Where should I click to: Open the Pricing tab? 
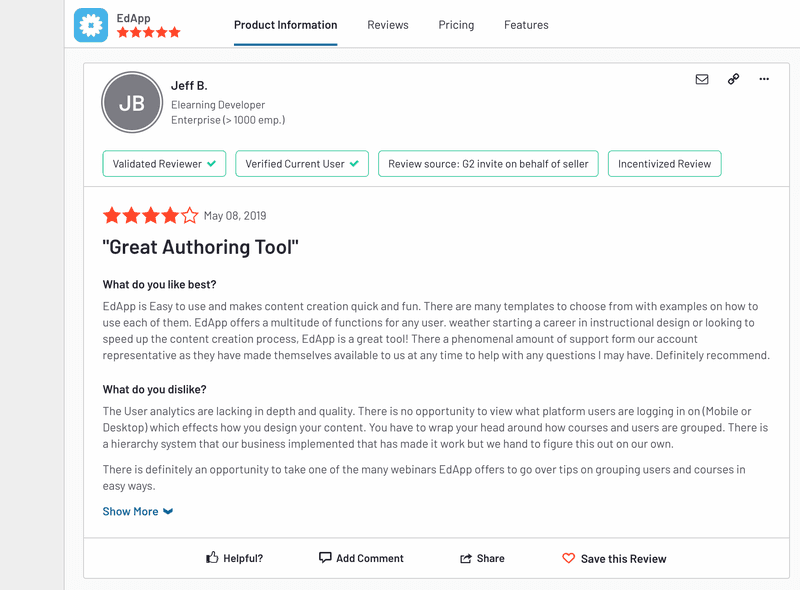(x=456, y=25)
